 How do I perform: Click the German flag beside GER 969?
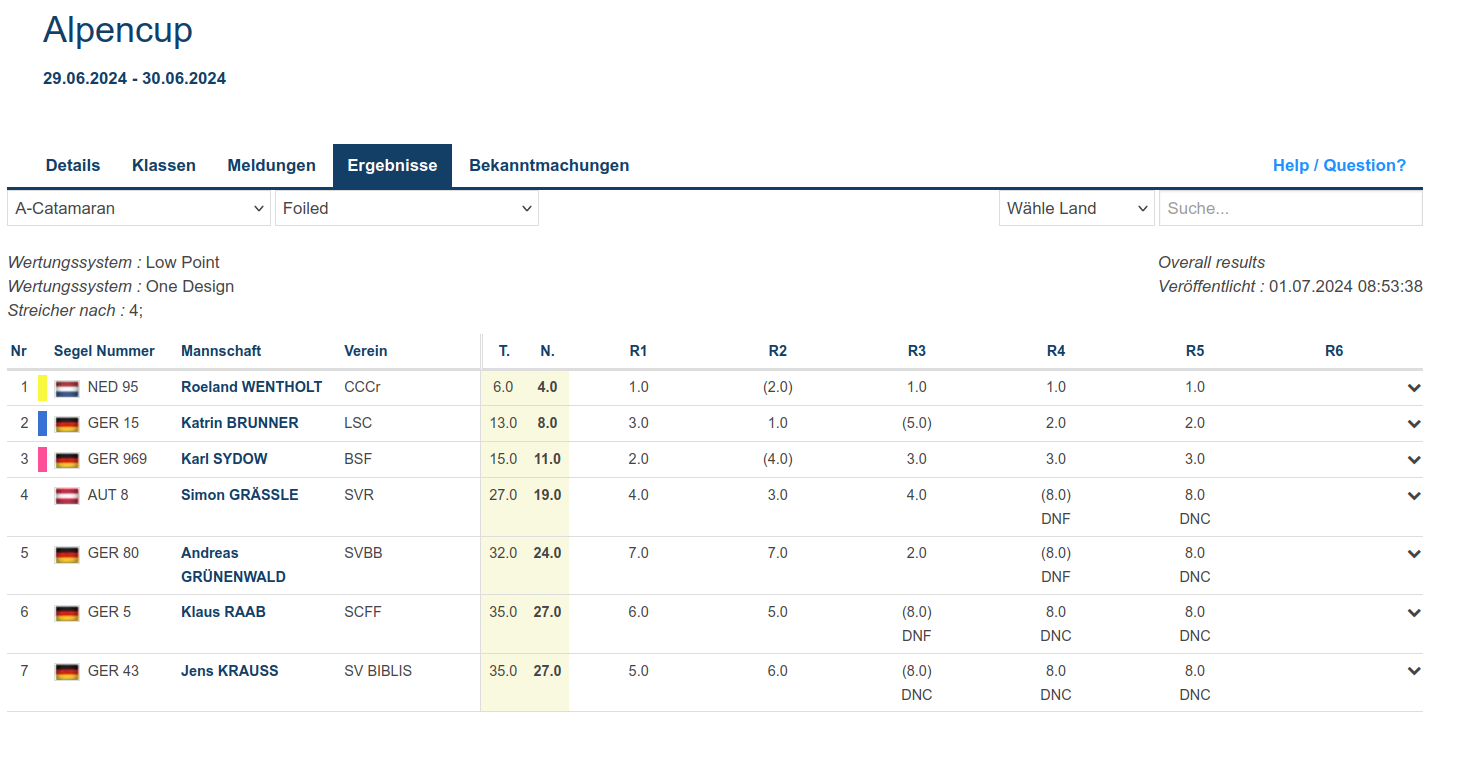67,460
